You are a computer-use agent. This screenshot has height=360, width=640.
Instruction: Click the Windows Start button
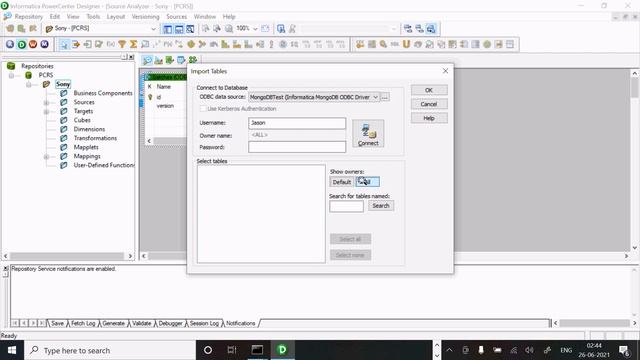coord(12,350)
